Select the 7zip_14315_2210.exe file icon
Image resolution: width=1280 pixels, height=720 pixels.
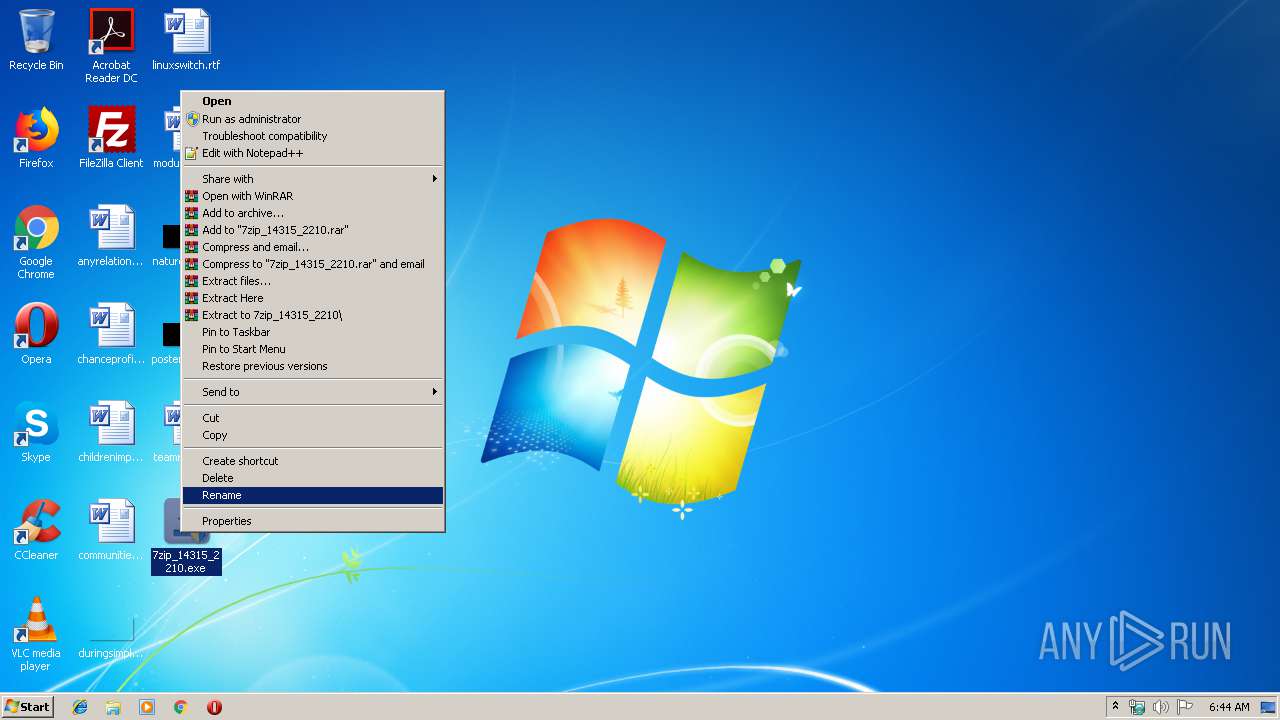186,537
